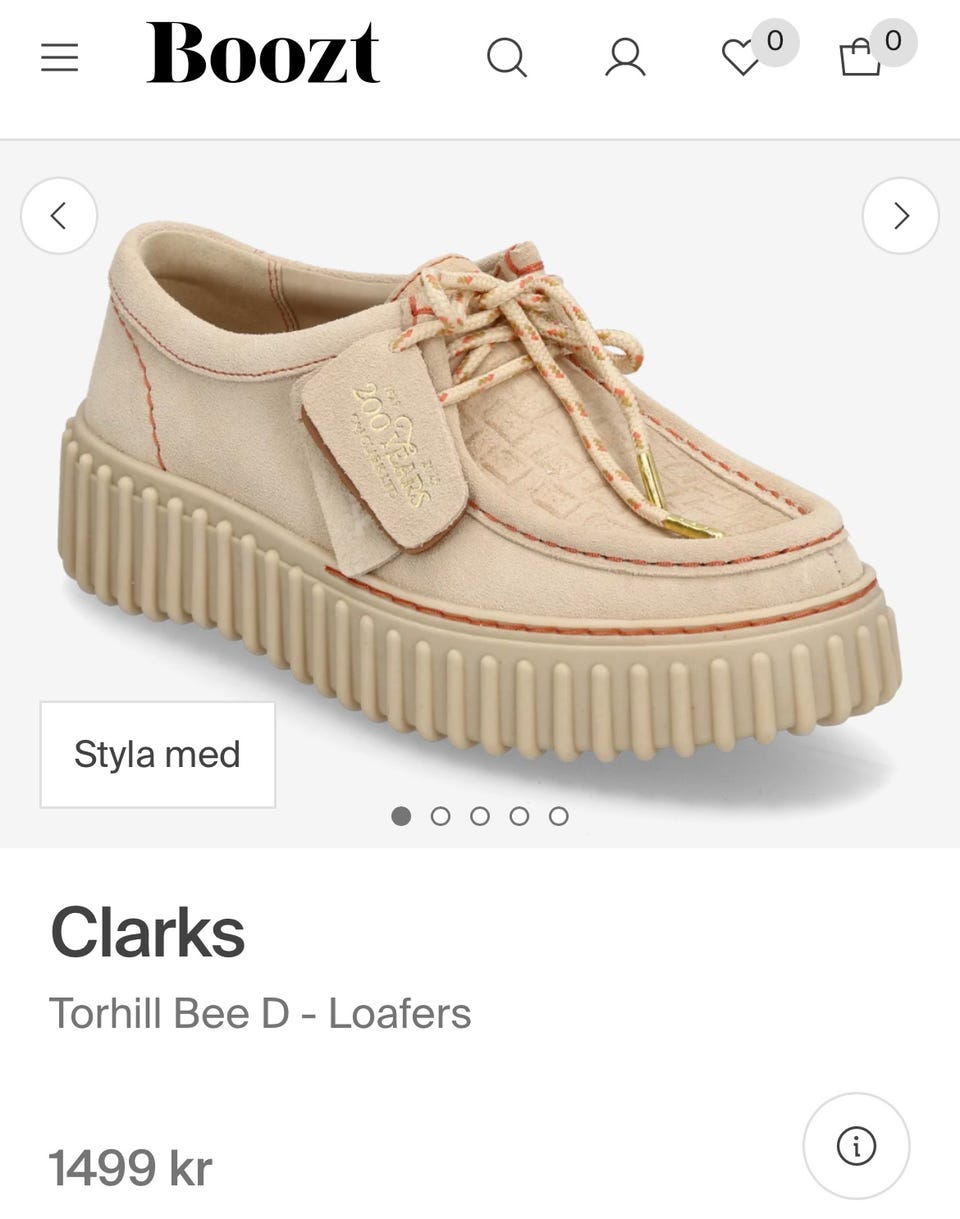The height and width of the screenshot is (1219, 960).
Task: Select the third carousel dot
Action: [x=480, y=816]
